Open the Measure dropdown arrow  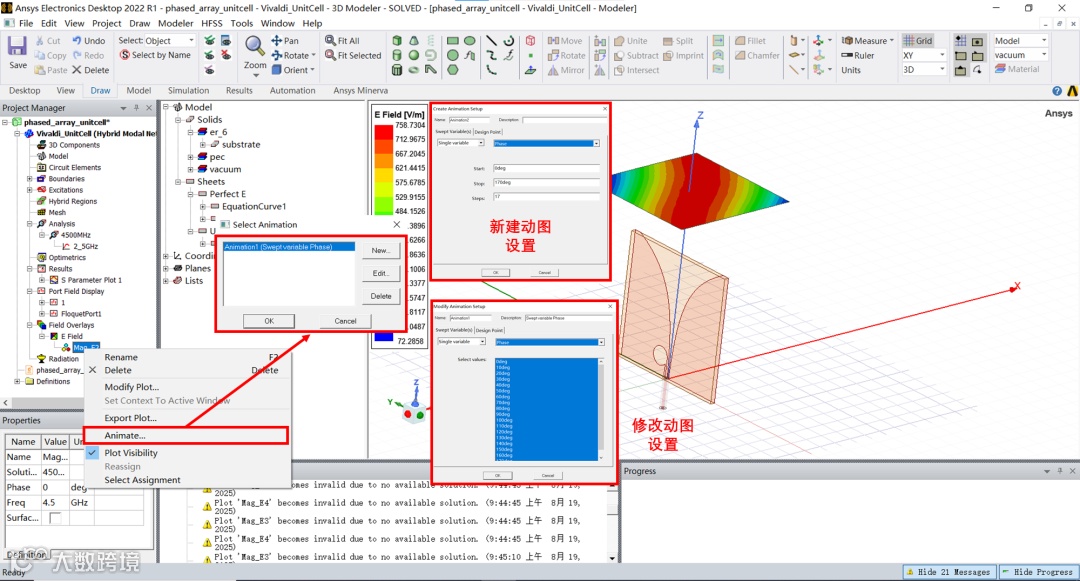892,41
